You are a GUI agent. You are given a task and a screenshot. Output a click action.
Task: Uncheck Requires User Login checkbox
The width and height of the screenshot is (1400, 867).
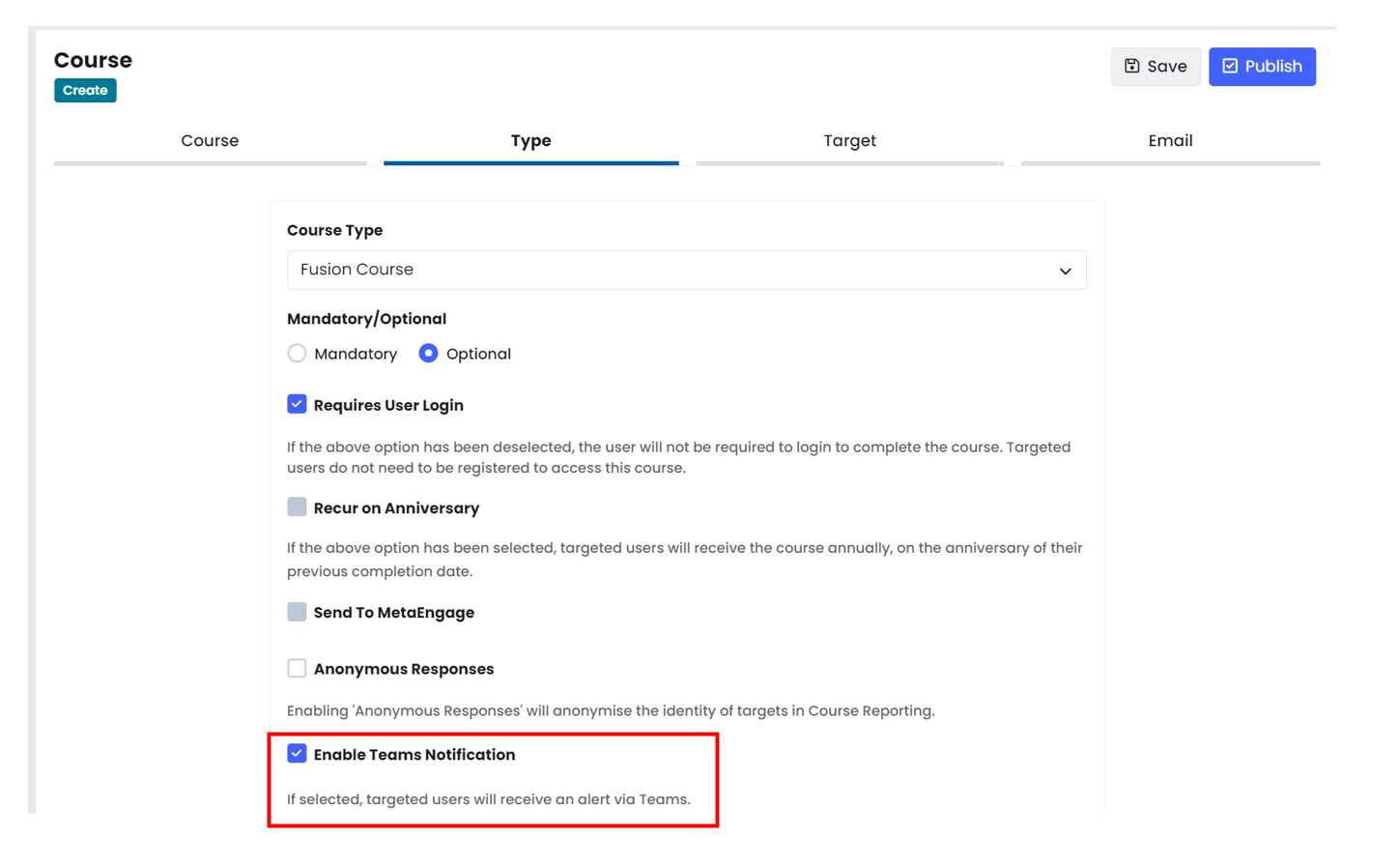(x=297, y=404)
